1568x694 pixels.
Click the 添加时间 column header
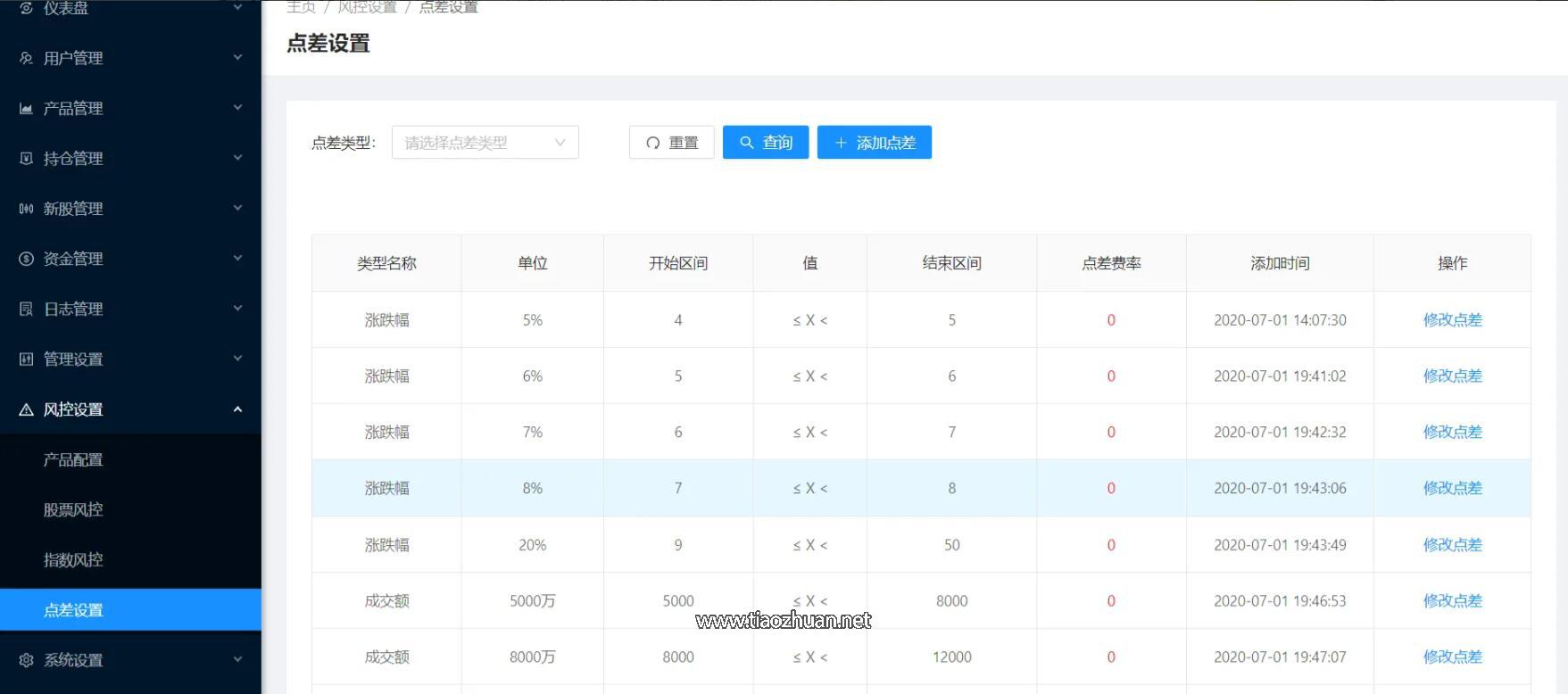coord(1280,263)
